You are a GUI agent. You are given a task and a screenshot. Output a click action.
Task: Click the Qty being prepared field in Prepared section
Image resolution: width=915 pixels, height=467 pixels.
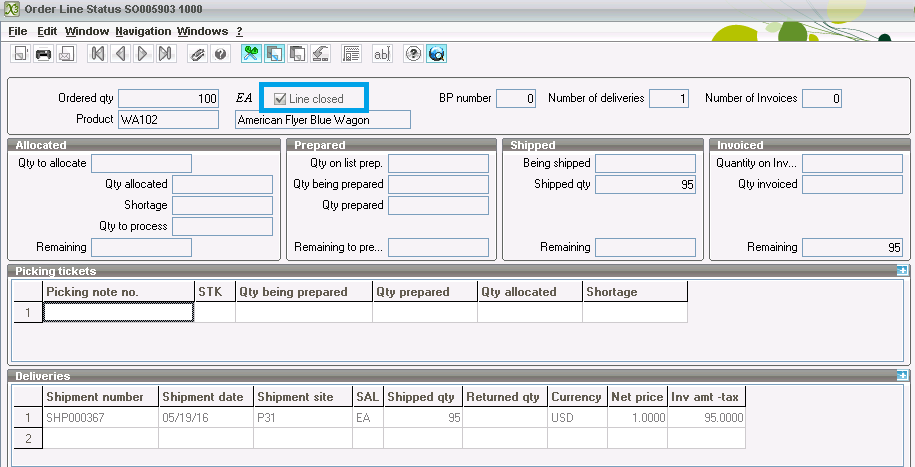click(x=438, y=184)
